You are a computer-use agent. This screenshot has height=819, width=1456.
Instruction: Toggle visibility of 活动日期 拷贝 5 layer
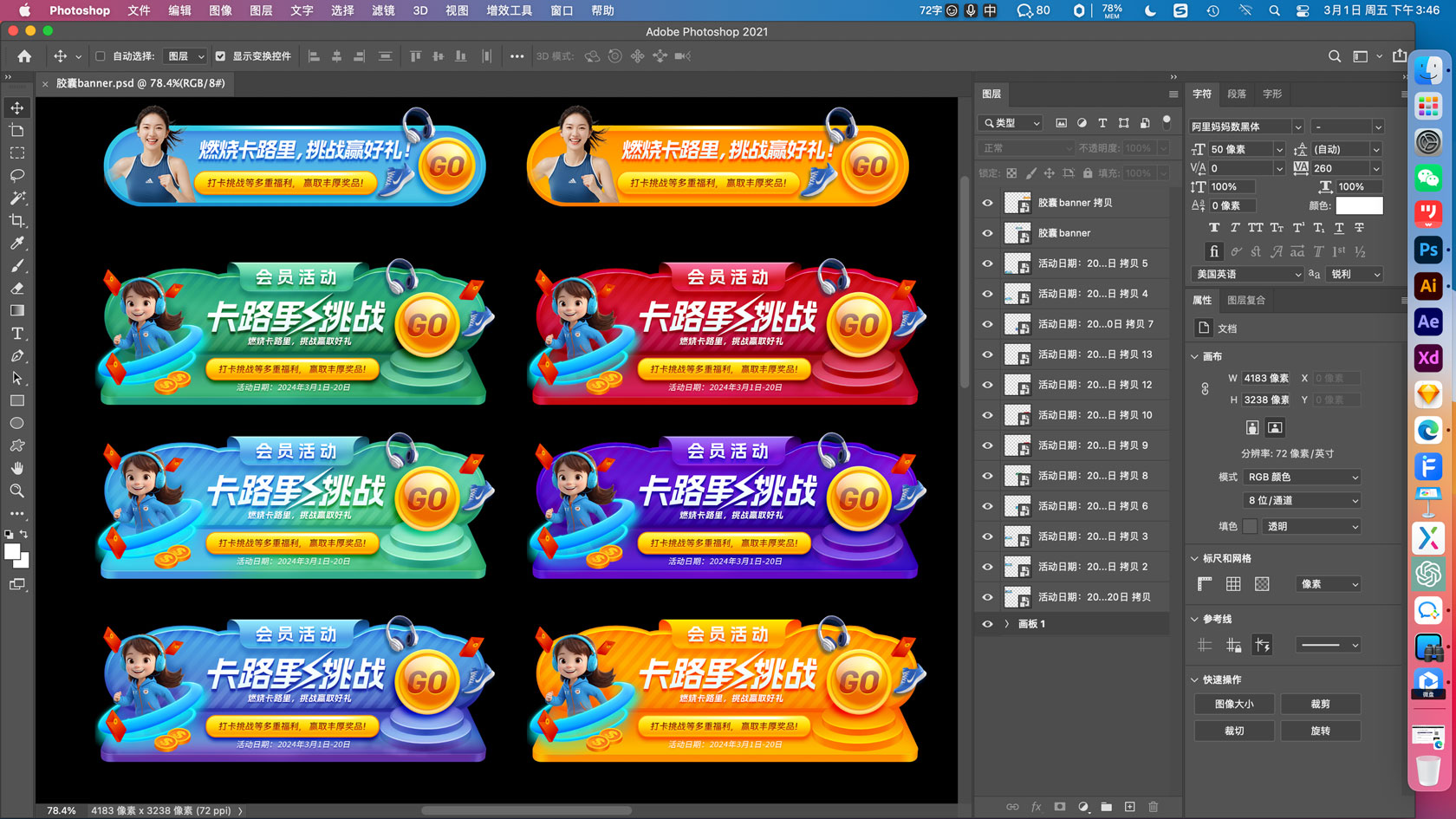[987, 263]
